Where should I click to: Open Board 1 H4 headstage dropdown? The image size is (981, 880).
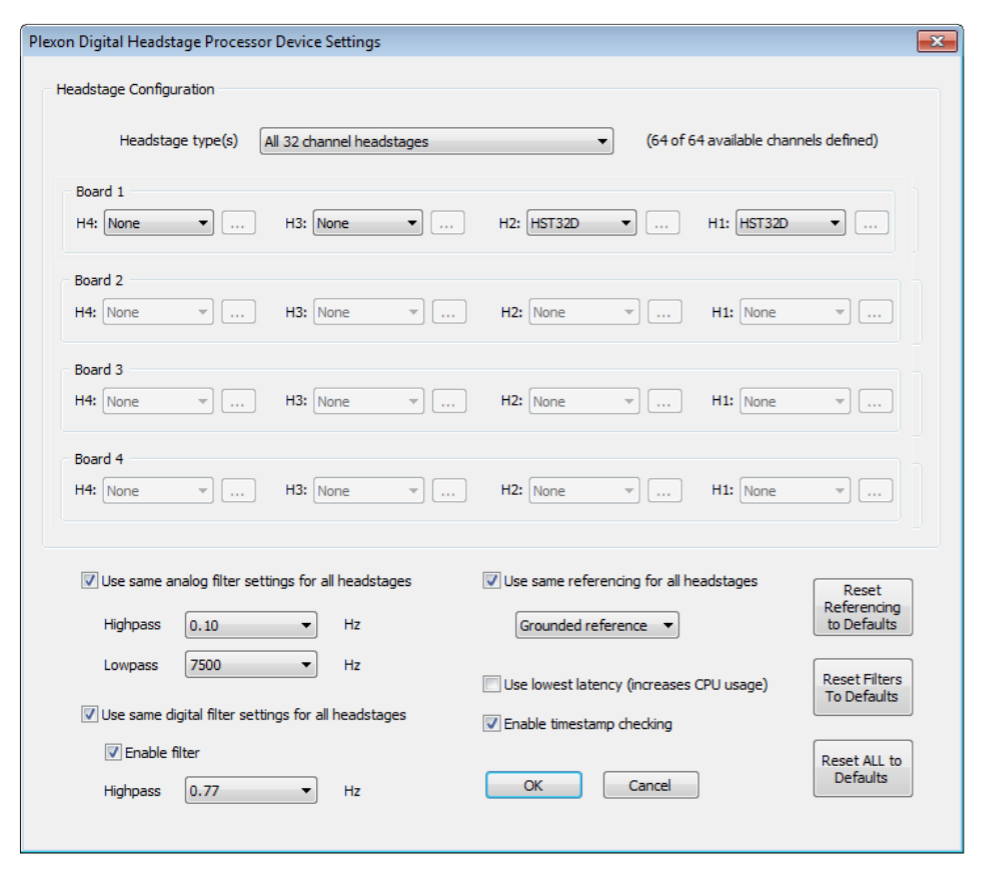158,223
